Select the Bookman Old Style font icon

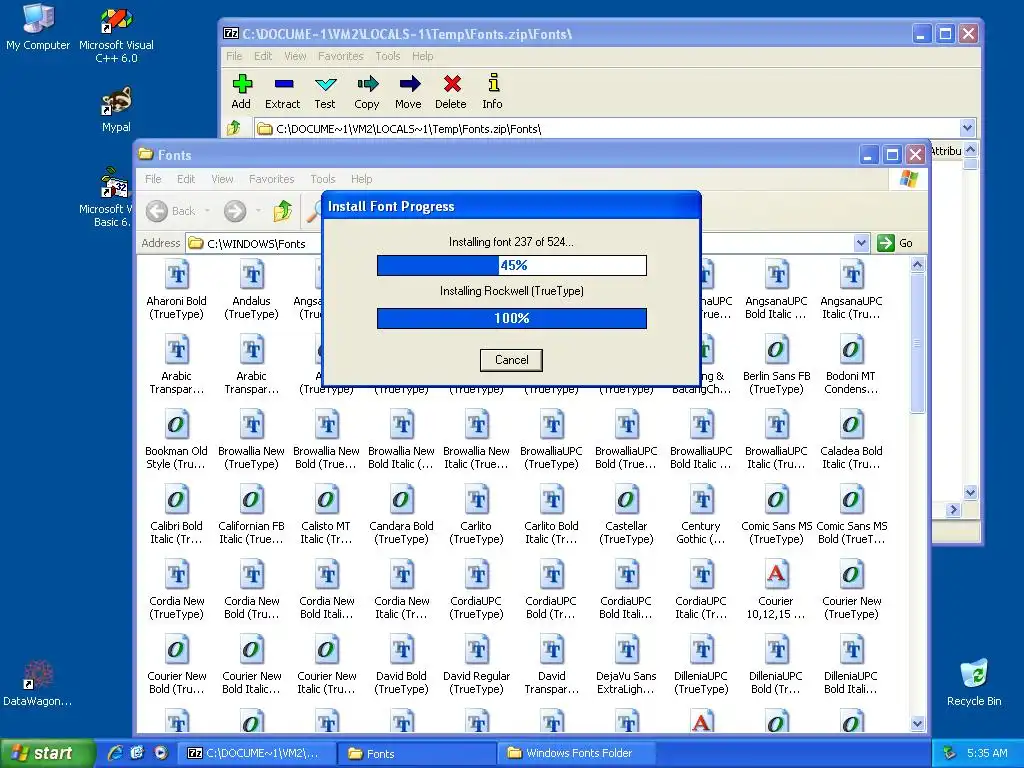[x=176, y=424]
